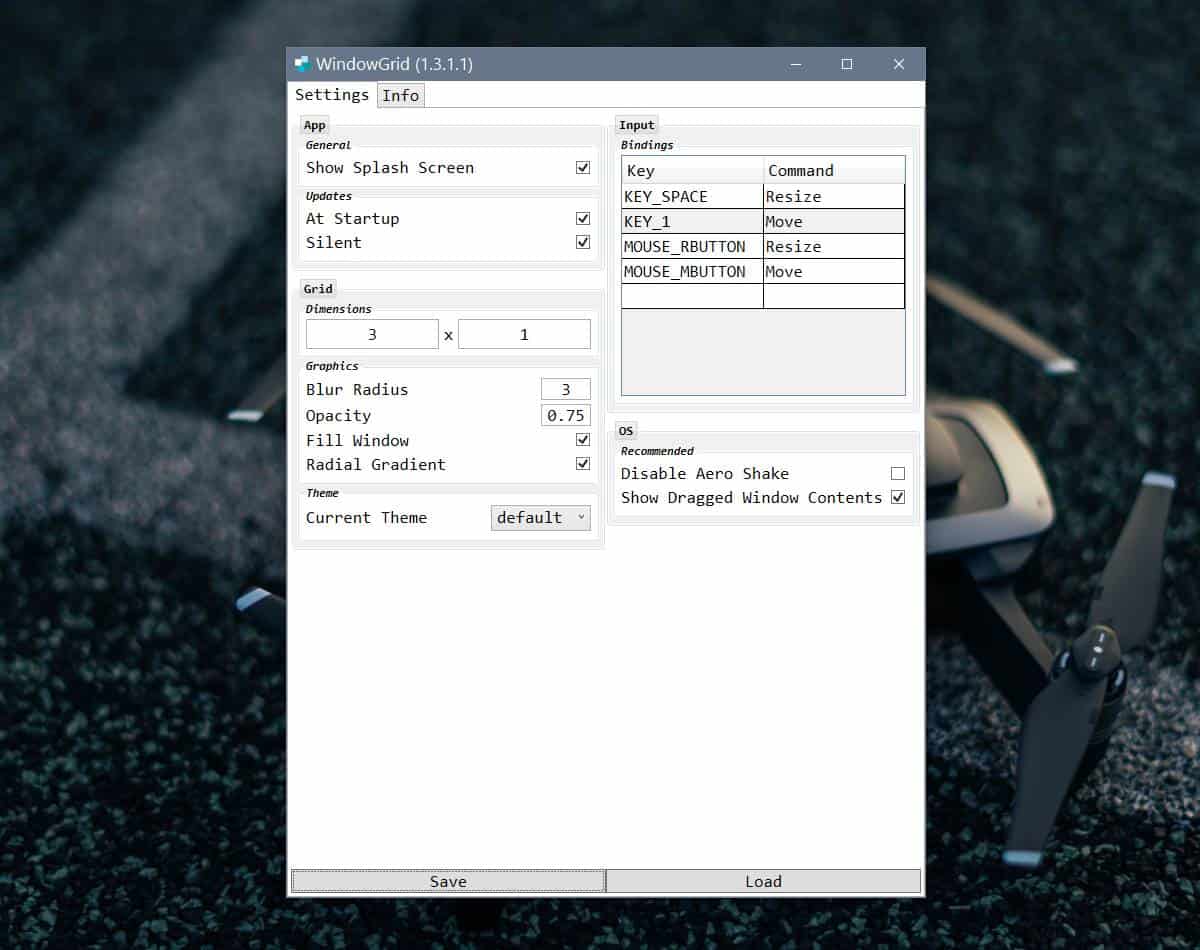The image size is (1200, 950).
Task: Uncheck the Silent updates option
Action: coord(582,242)
